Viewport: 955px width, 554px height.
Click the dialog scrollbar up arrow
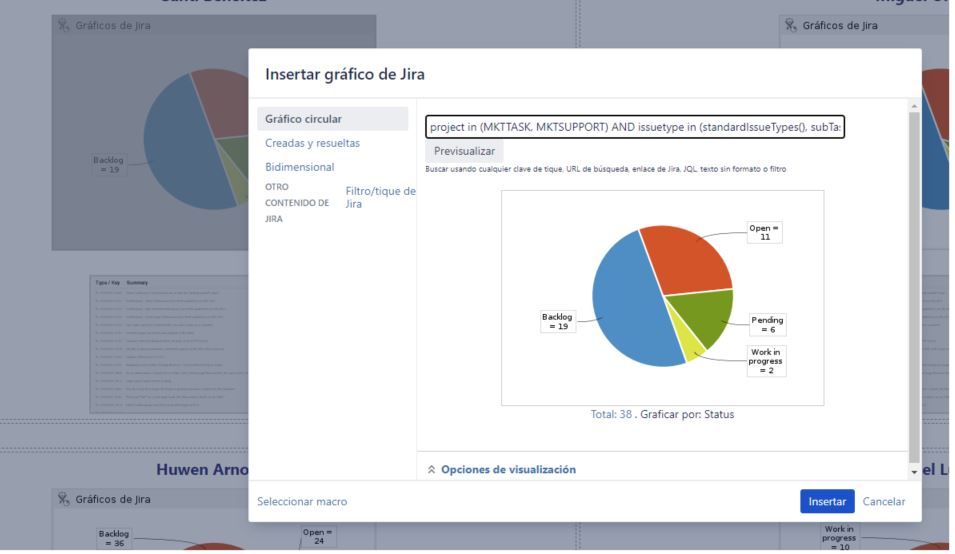(x=914, y=107)
